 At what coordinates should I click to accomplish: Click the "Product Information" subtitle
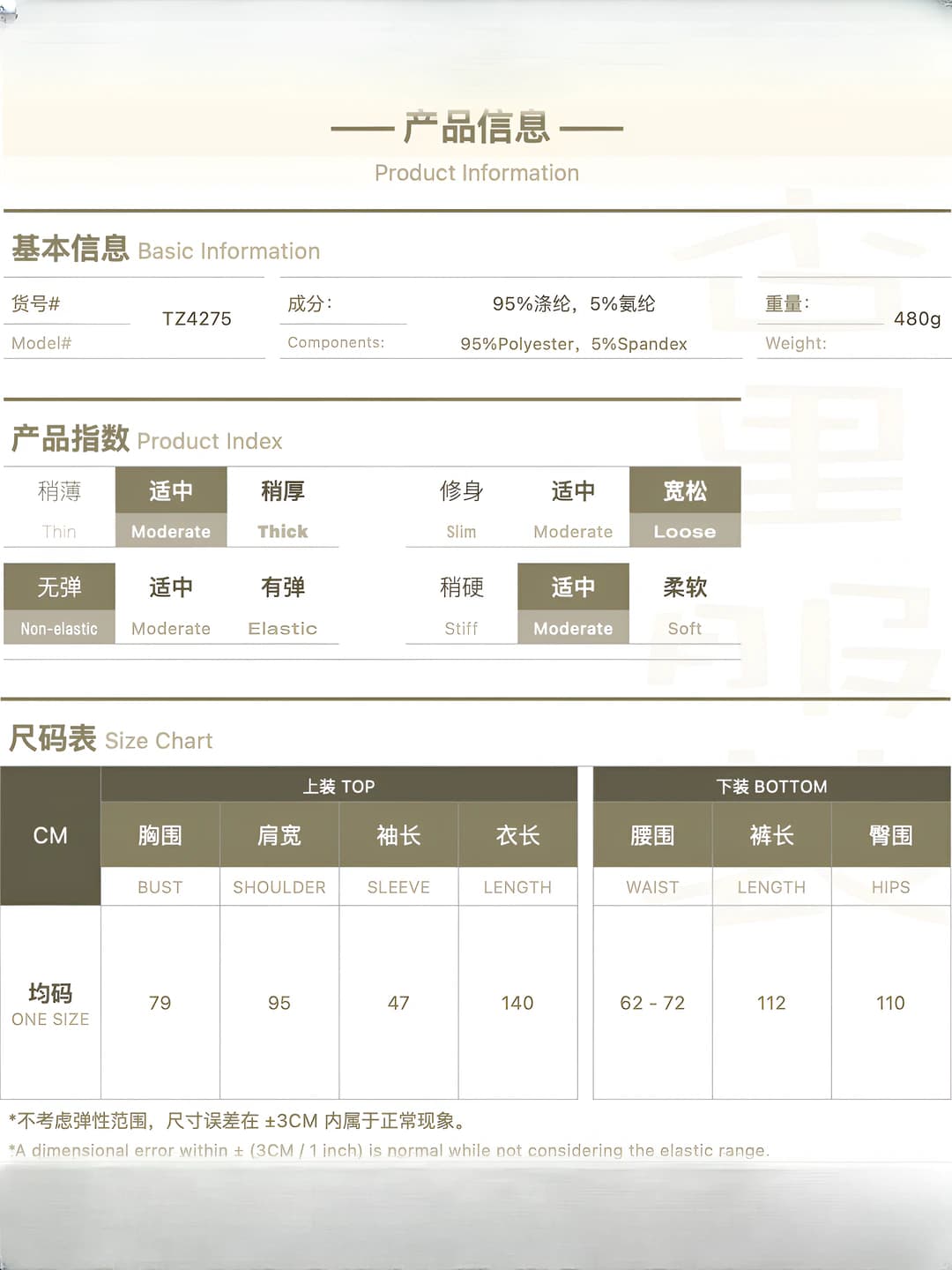[x=477, y=173]
